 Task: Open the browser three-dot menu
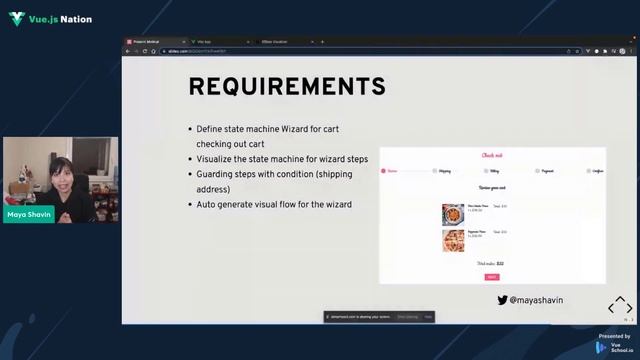pos(631,51)
